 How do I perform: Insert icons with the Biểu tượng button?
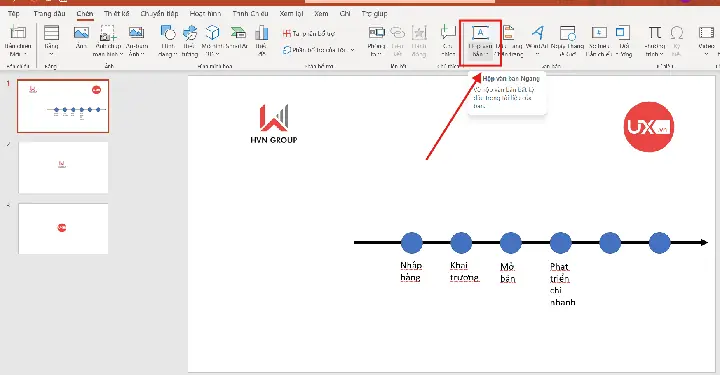click(x=190, y=33)
